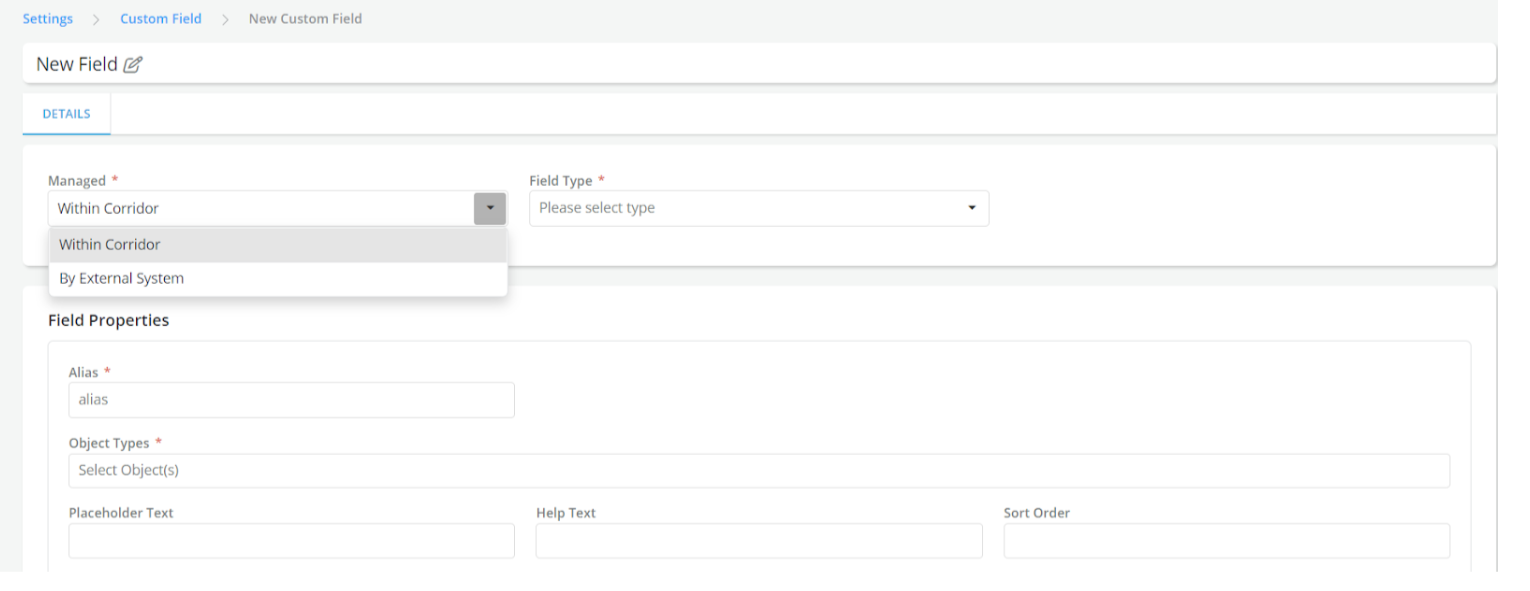Click the Field Properties section heading
The image size is (1530, 591).
tap(109, 321)
